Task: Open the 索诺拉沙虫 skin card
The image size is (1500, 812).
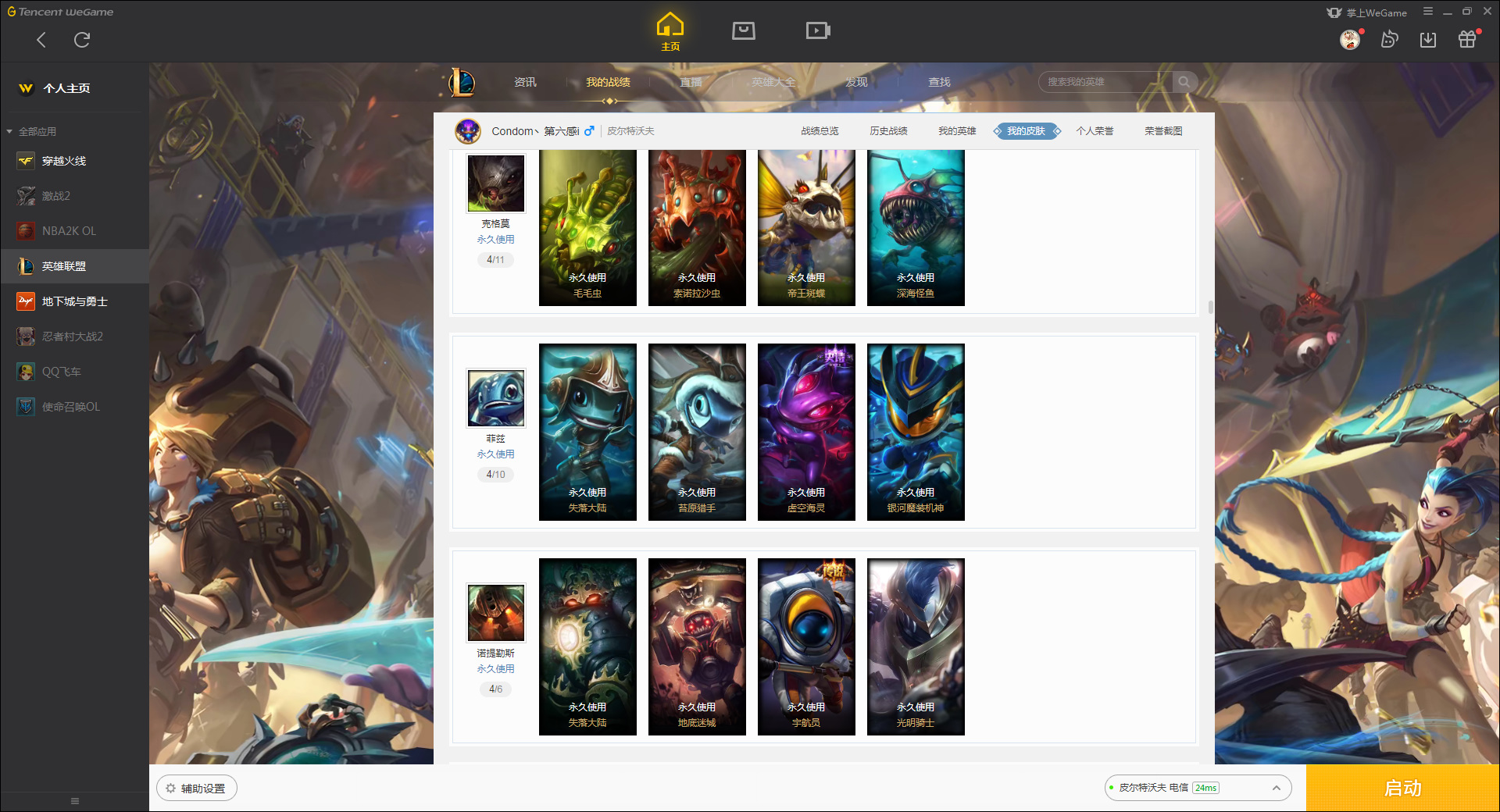Action: pos(697,228)
